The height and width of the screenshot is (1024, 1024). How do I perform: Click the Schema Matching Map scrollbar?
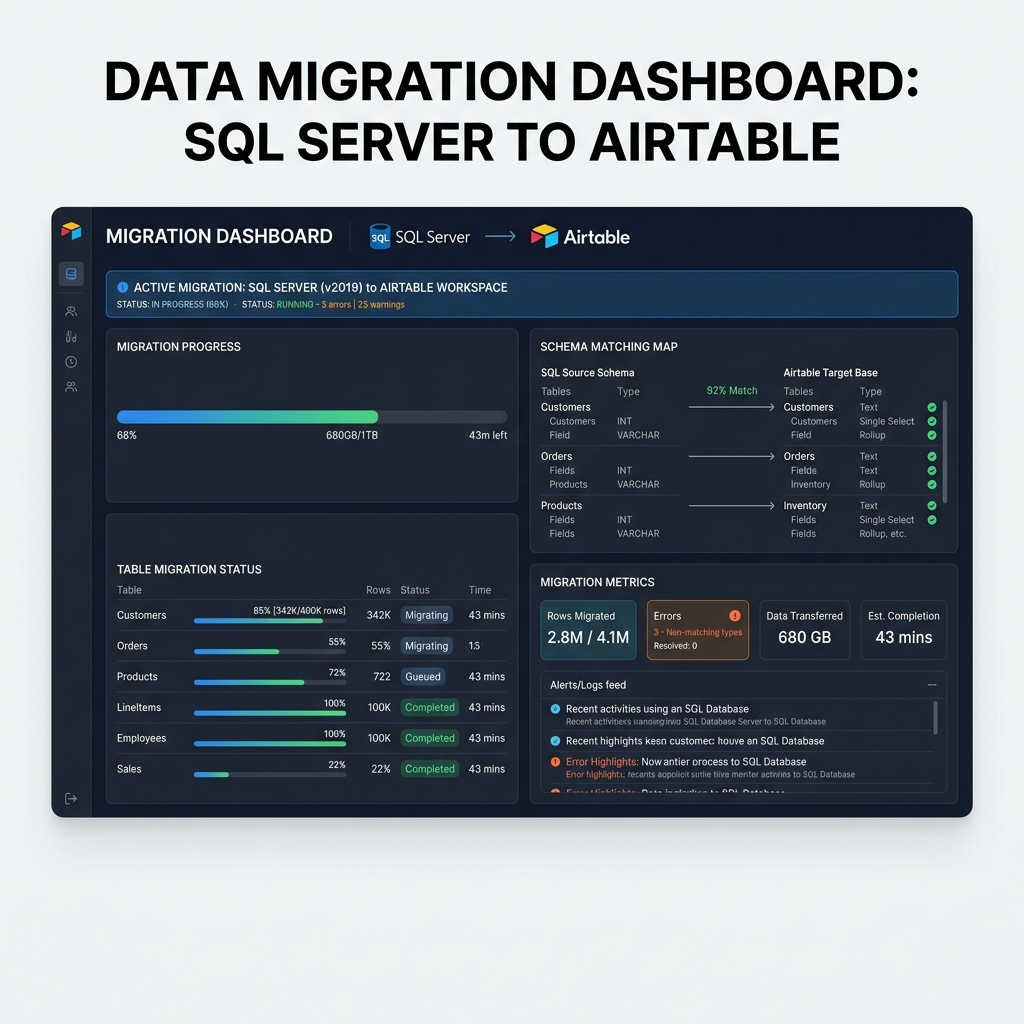click(x=945, y=452)
